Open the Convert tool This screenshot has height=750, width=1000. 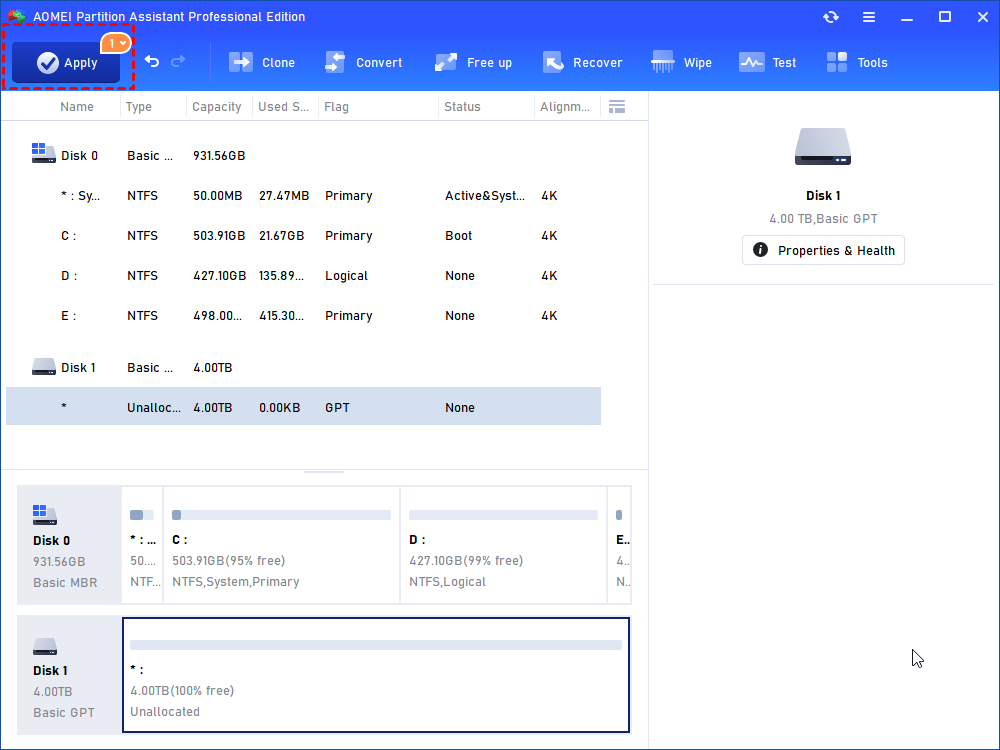[x=364, y=62]
